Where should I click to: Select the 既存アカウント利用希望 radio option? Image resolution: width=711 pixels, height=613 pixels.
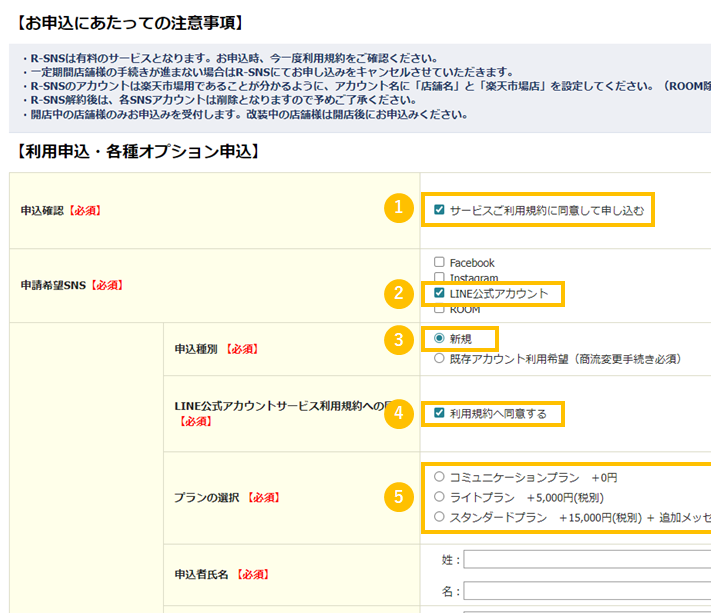pos(439,358)
